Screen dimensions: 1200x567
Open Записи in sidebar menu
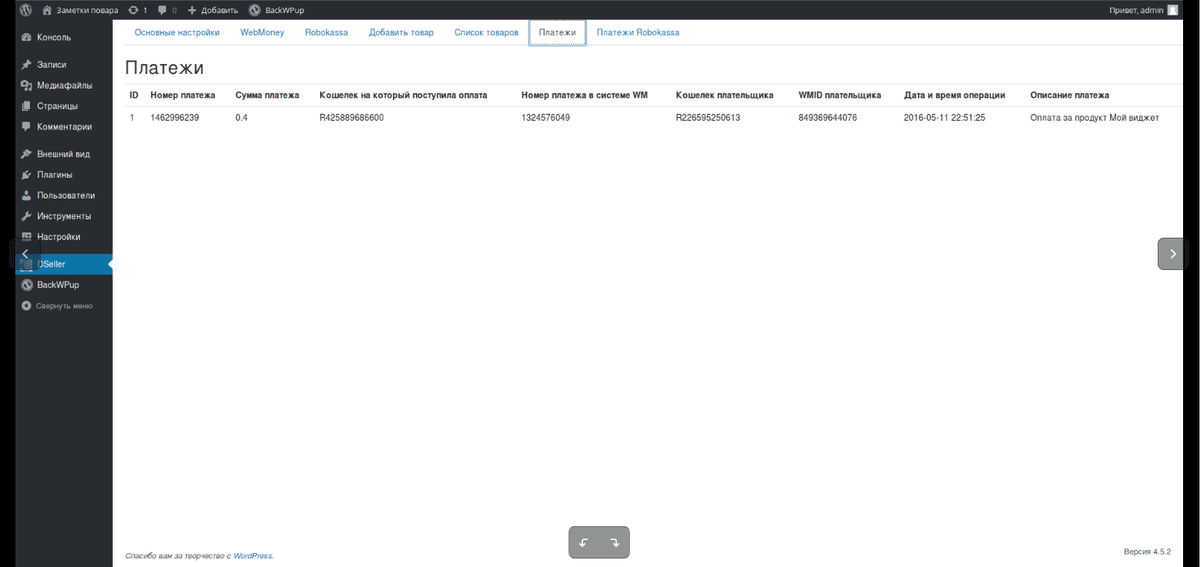click(51, 64)
